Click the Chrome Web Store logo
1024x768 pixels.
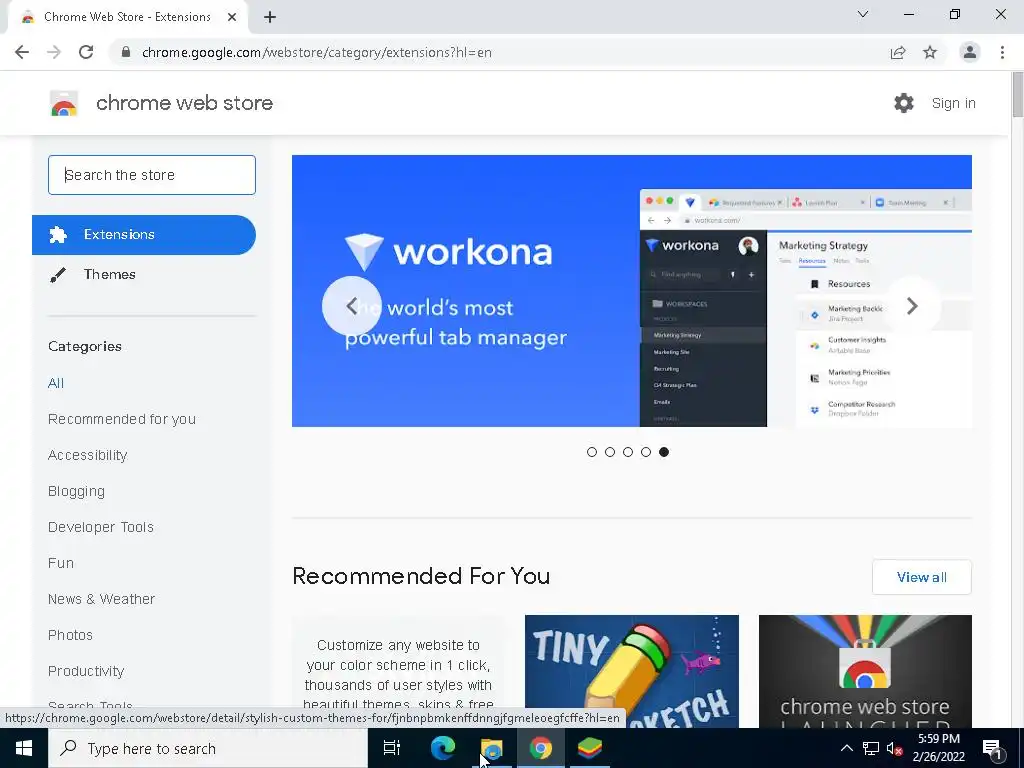point(64,103)
